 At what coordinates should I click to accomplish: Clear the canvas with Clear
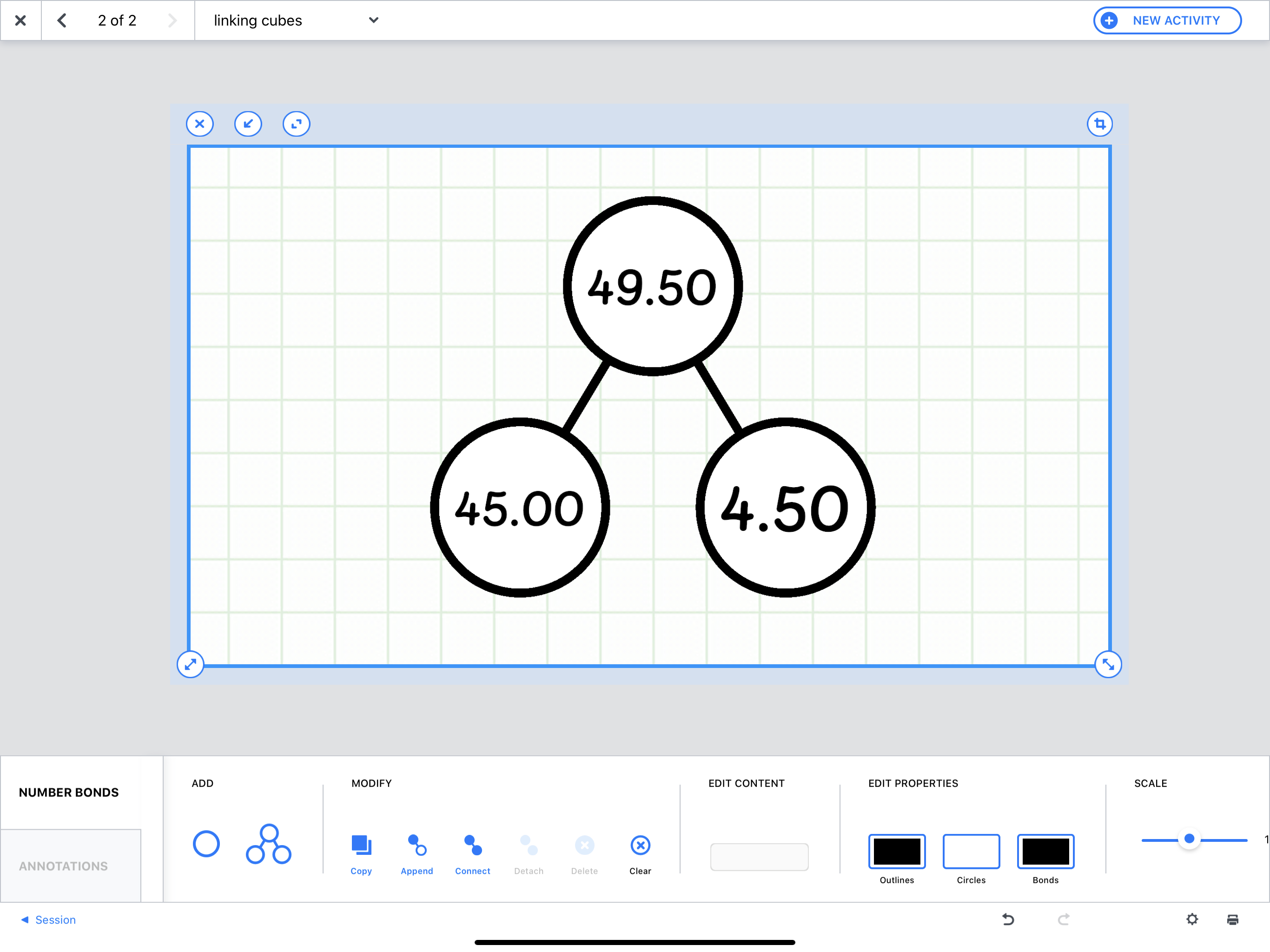640,854
